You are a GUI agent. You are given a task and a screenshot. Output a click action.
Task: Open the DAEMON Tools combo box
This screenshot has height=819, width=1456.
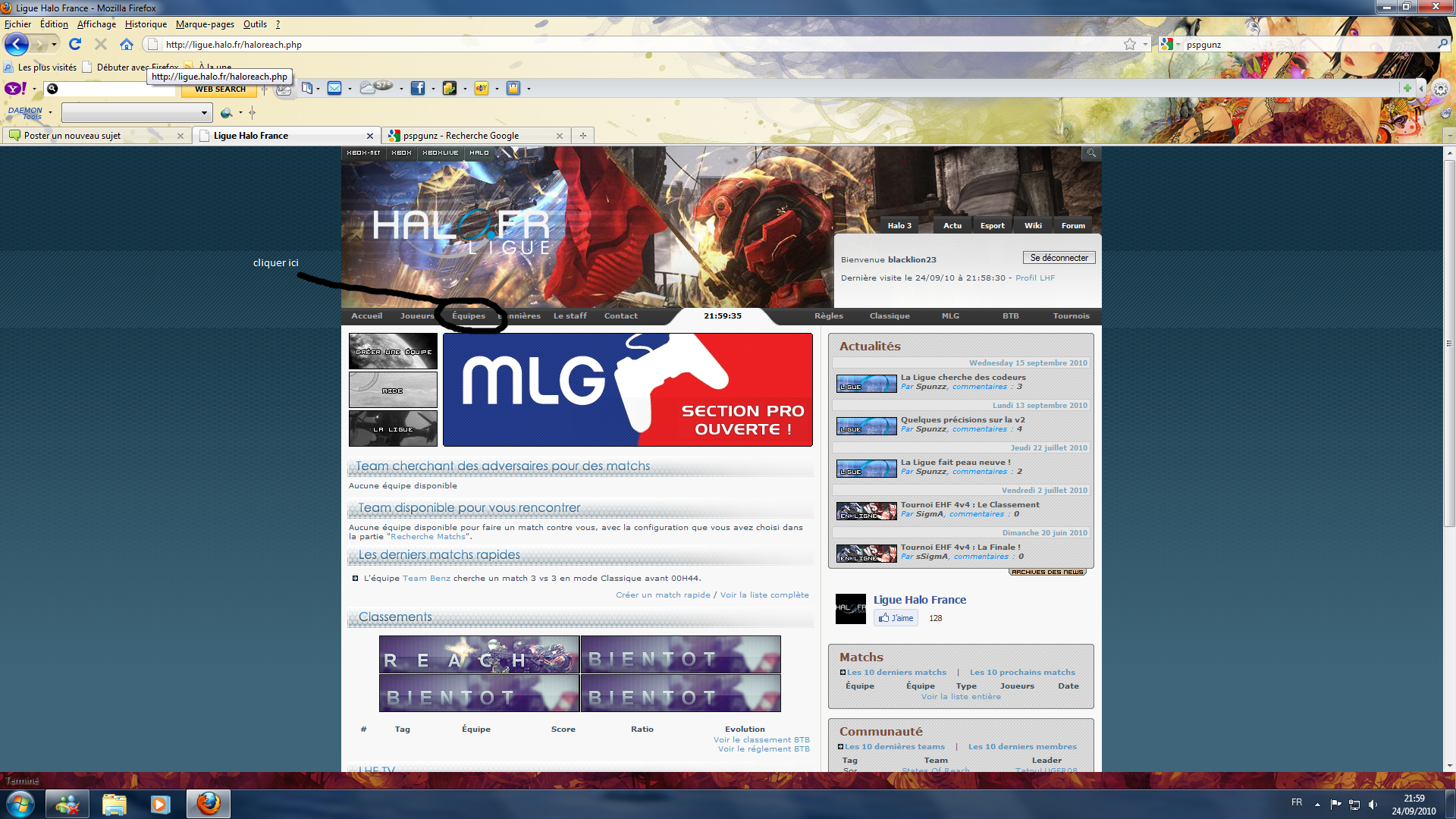tap(136, 113)
